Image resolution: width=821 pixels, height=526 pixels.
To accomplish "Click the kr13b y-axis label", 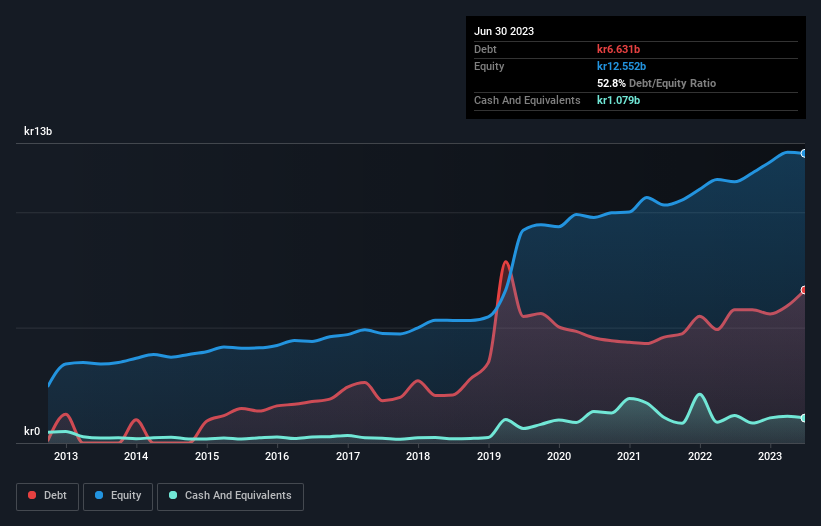I will [x=38, y=131].
